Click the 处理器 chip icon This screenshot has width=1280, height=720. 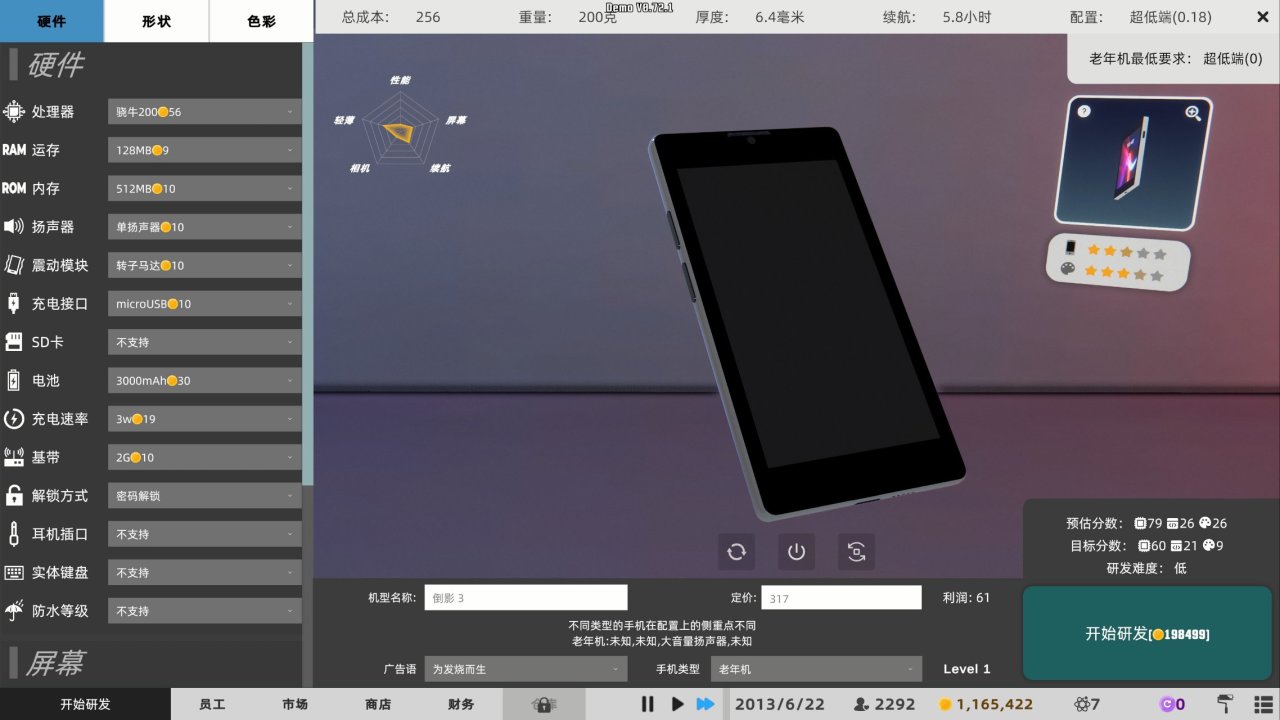[x=14, y=112]
